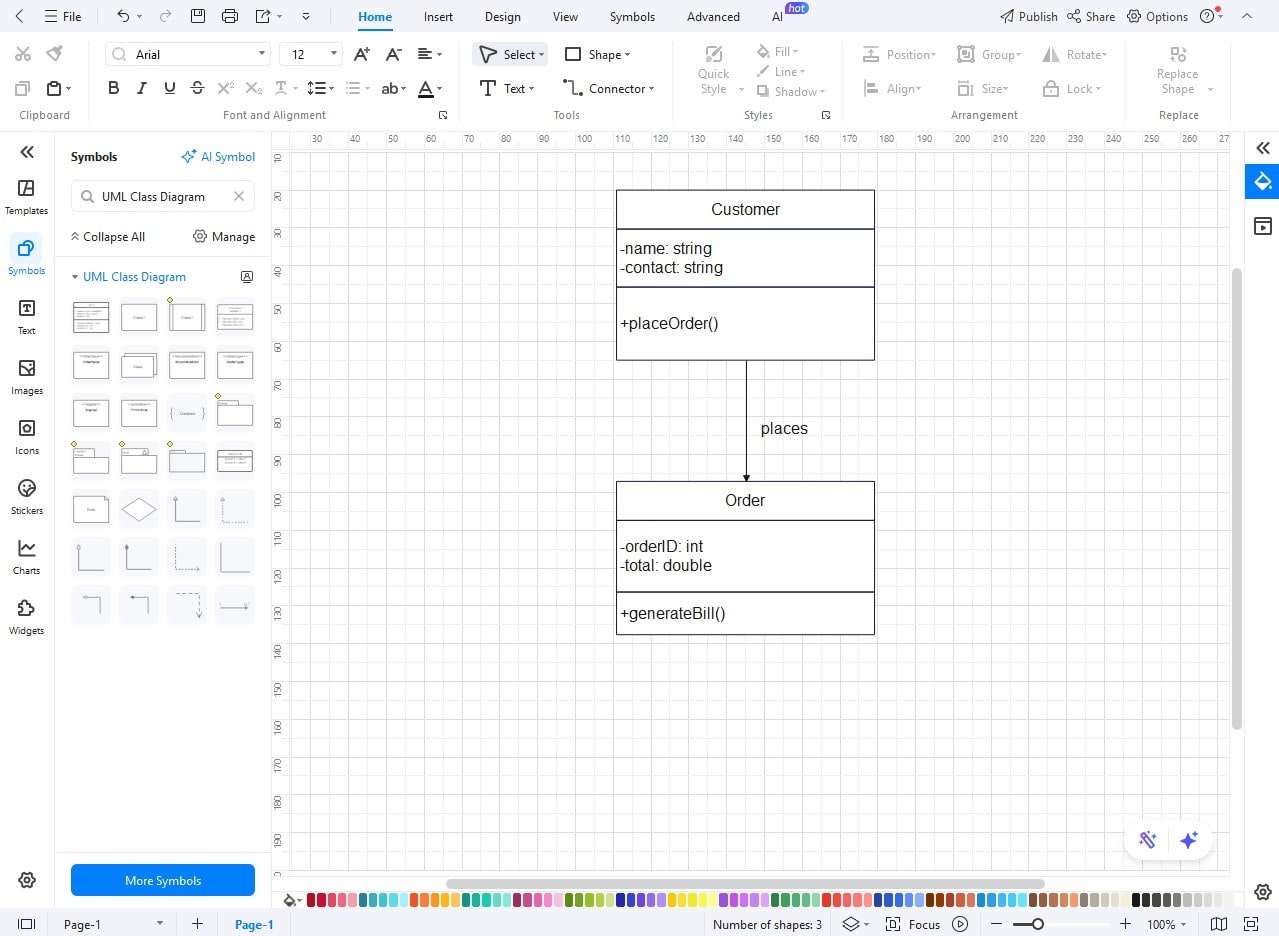Click the More Symbols button
This screenshot has width=1279, height=936.
pos(163,880)
